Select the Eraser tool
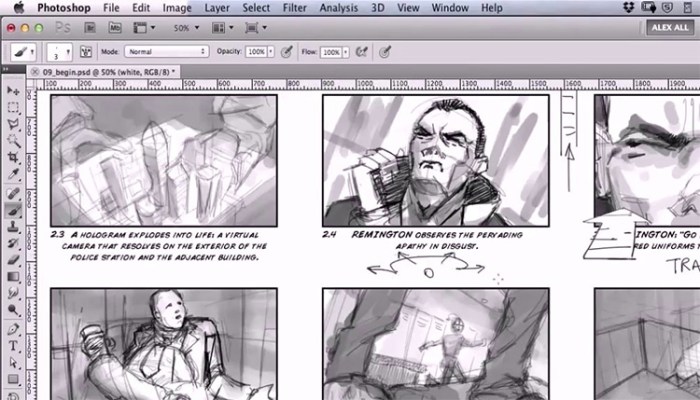This screenshot has width=700, height=400. point(13,260)
